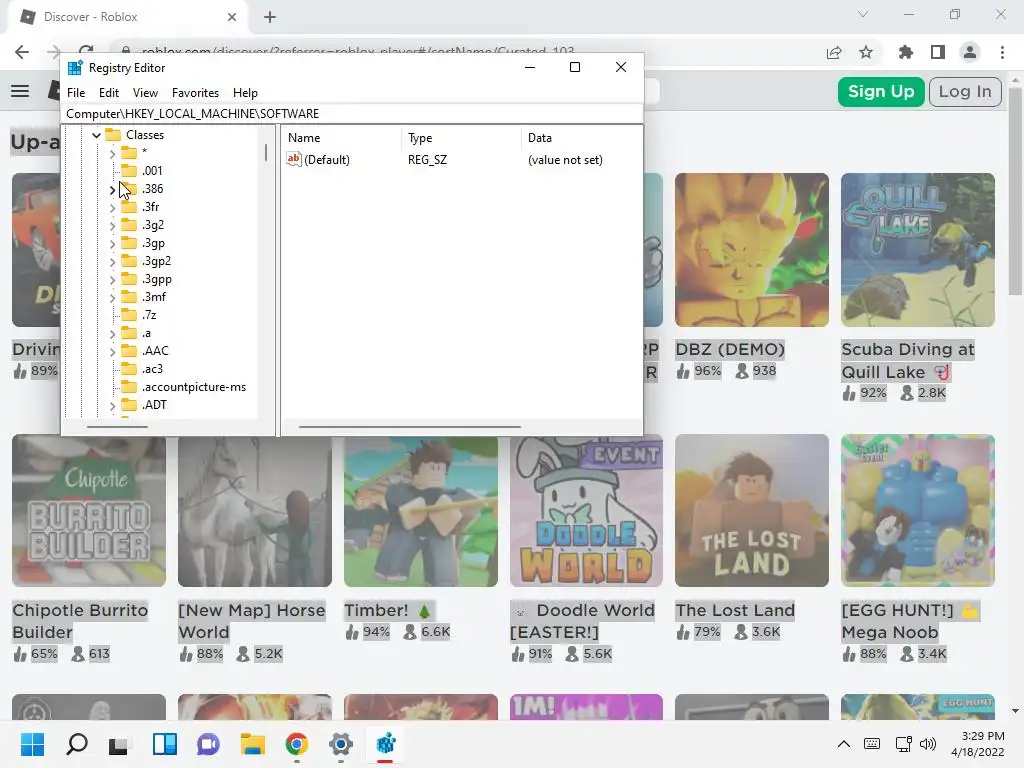Click the tree pane vertical scrollbar

pyautogui.click(x=266, y=153)
